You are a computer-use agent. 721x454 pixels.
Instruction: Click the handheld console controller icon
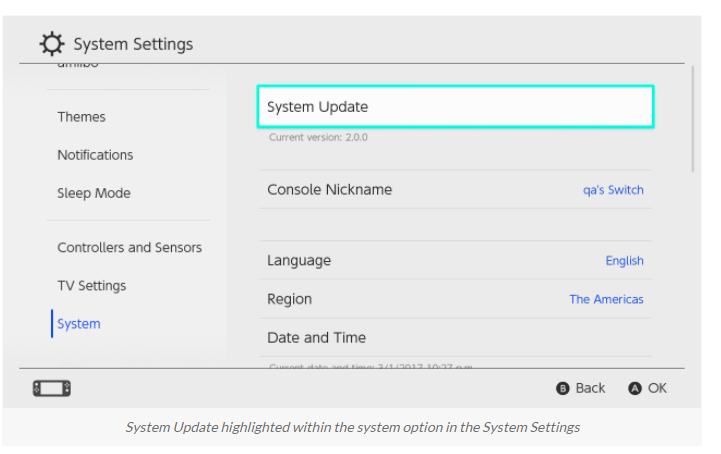tap(52, 388)
